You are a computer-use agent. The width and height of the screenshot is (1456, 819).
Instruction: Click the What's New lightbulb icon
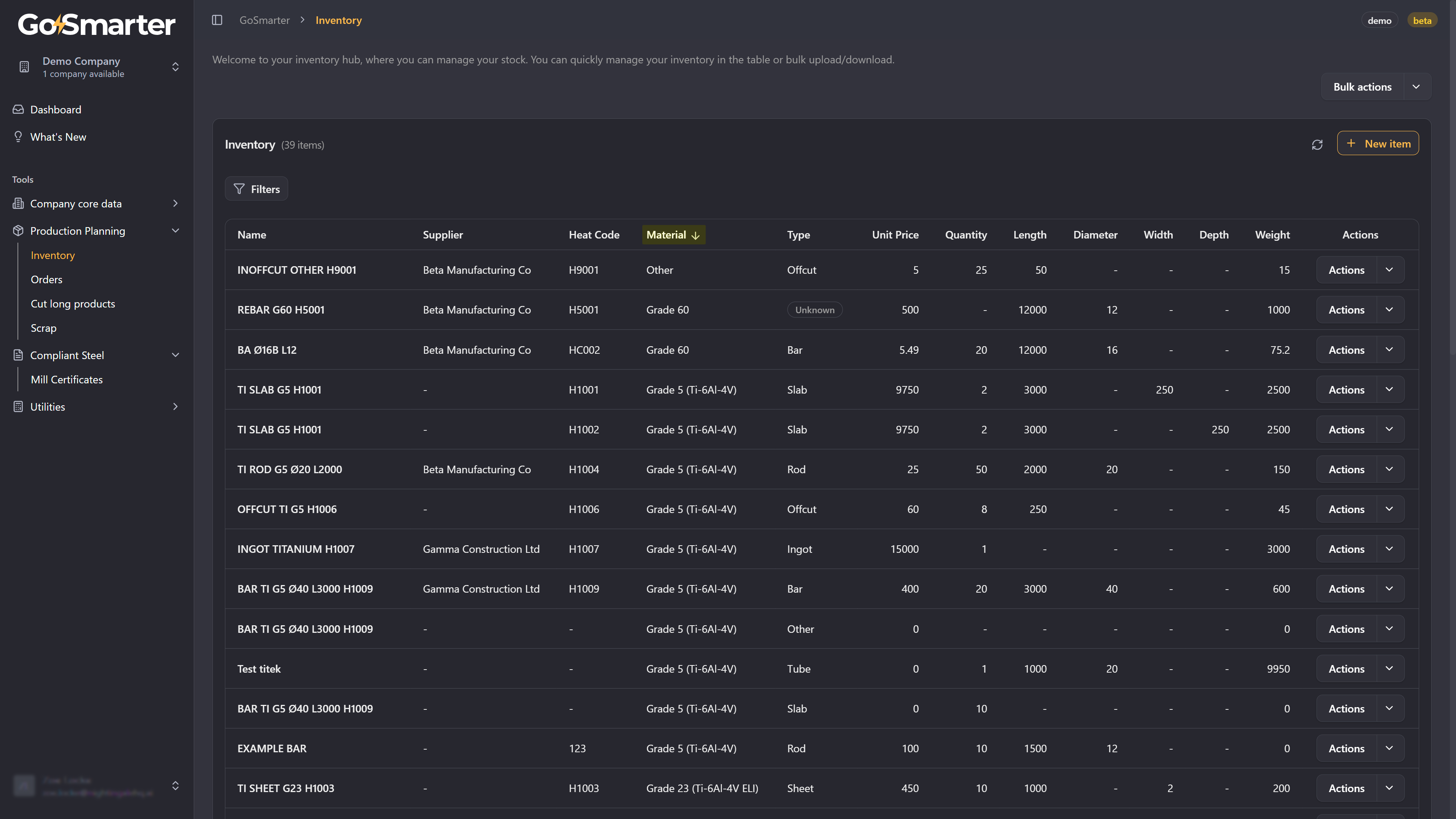click(18, 137)
